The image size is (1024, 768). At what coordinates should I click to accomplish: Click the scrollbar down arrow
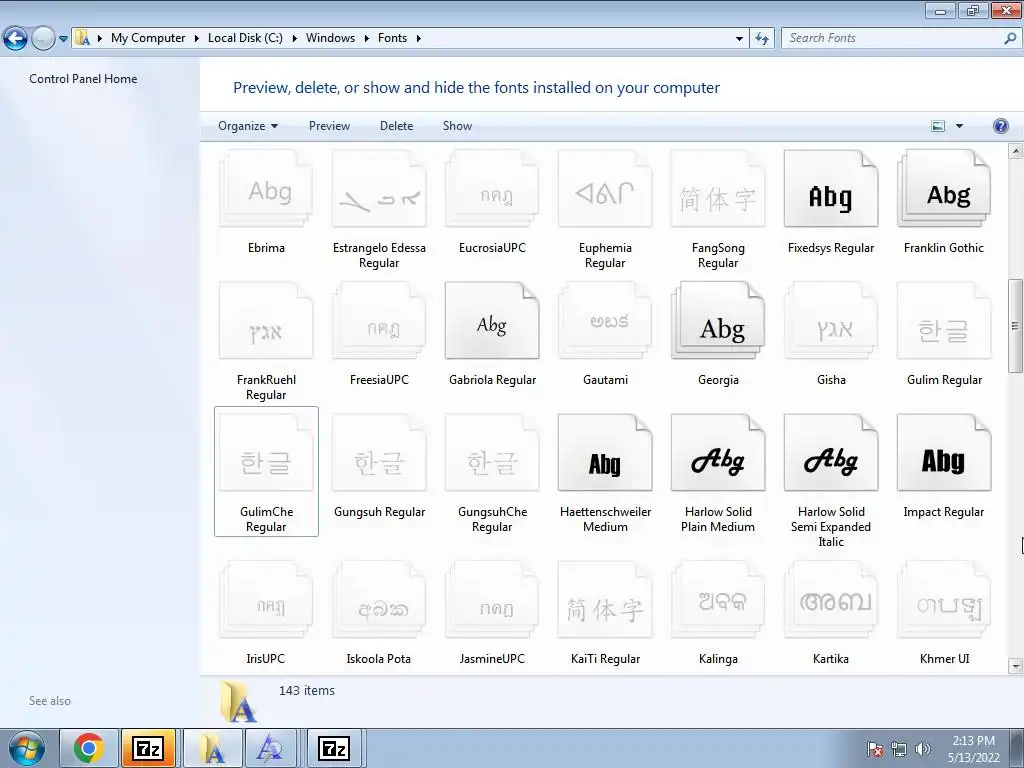pyautogui.click(x=1016, y=667)
